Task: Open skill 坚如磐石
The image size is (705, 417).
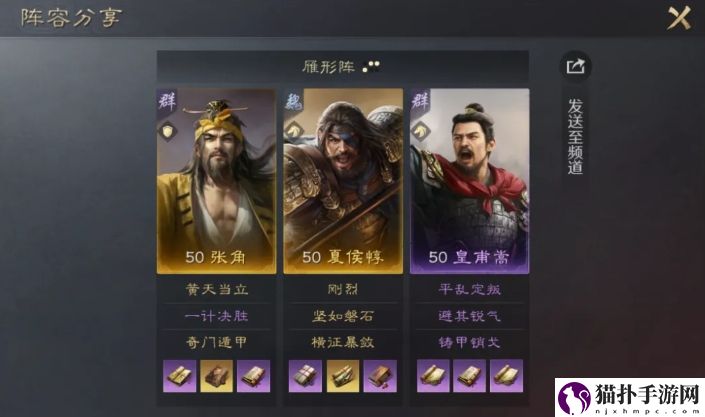Action: tap(343, 316)
